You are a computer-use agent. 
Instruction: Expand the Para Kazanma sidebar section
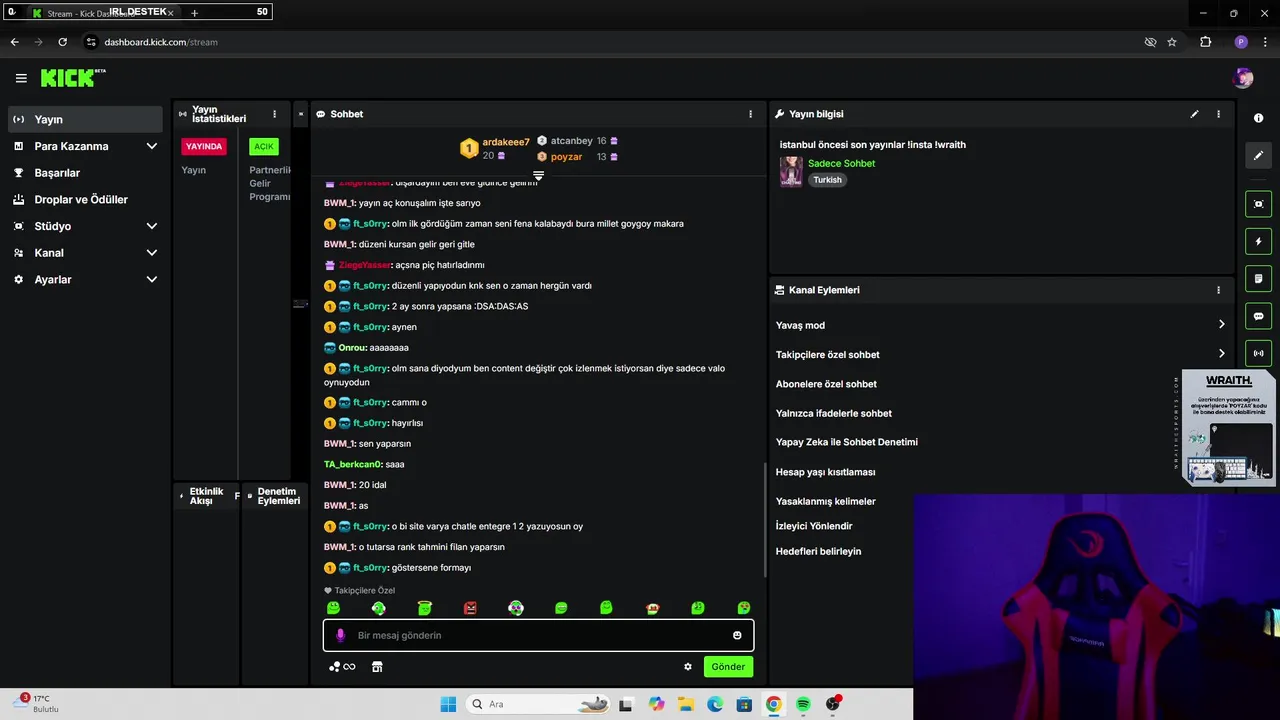tap(151, 146)
